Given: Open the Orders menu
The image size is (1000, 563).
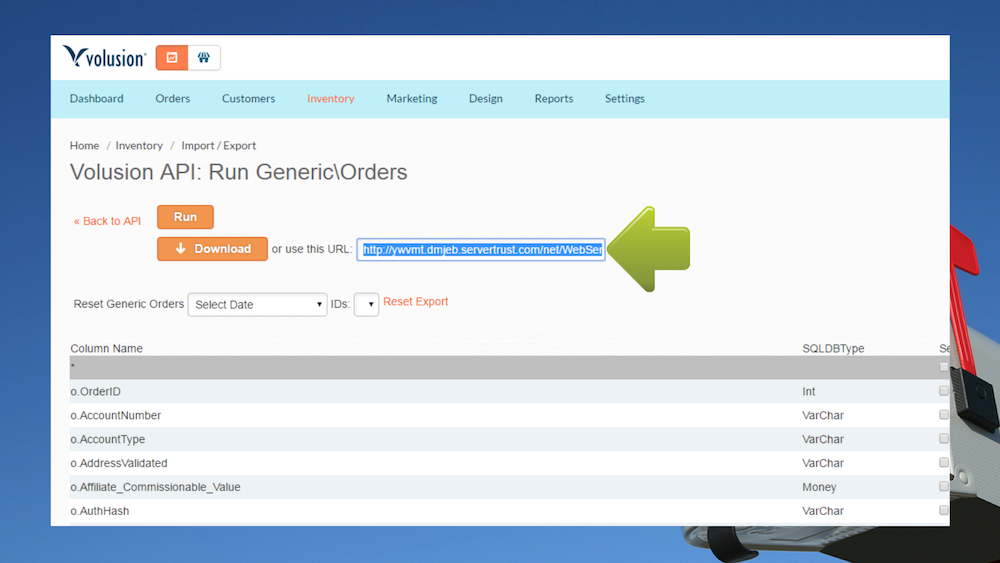Looking at the screenshot, I should [173, 98].
